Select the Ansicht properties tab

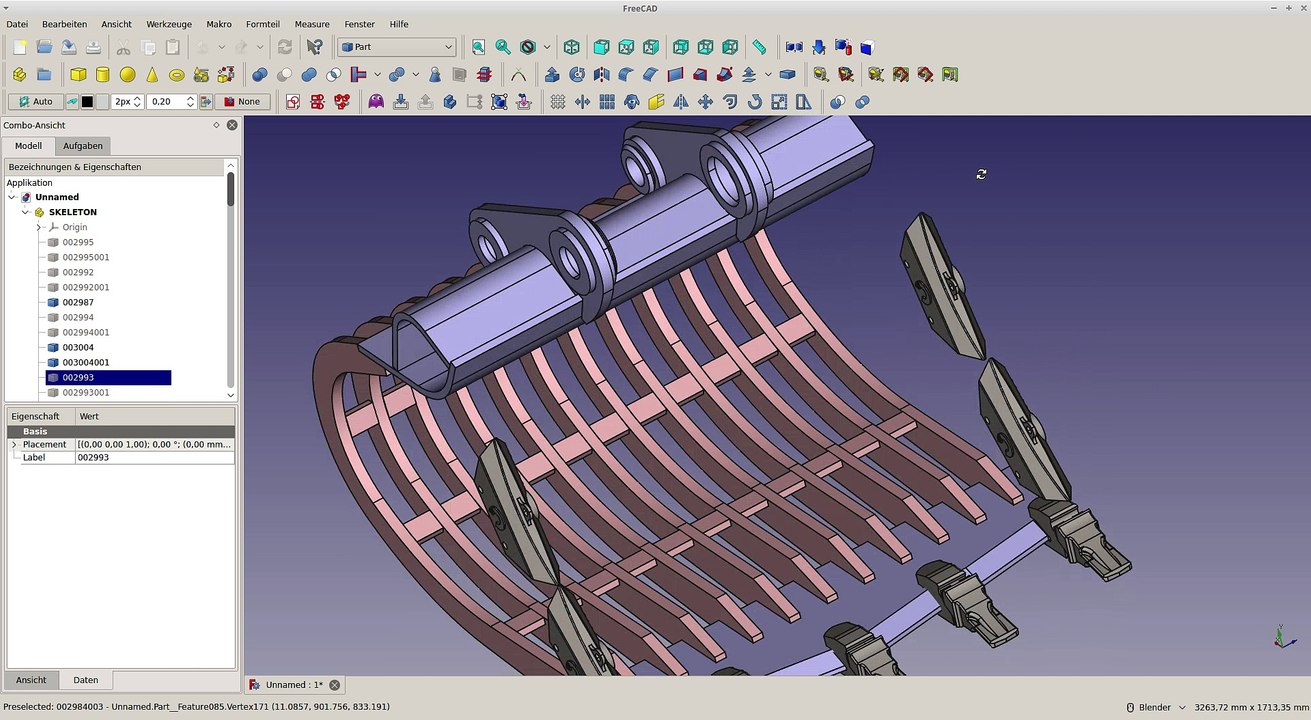coord(31,680)
